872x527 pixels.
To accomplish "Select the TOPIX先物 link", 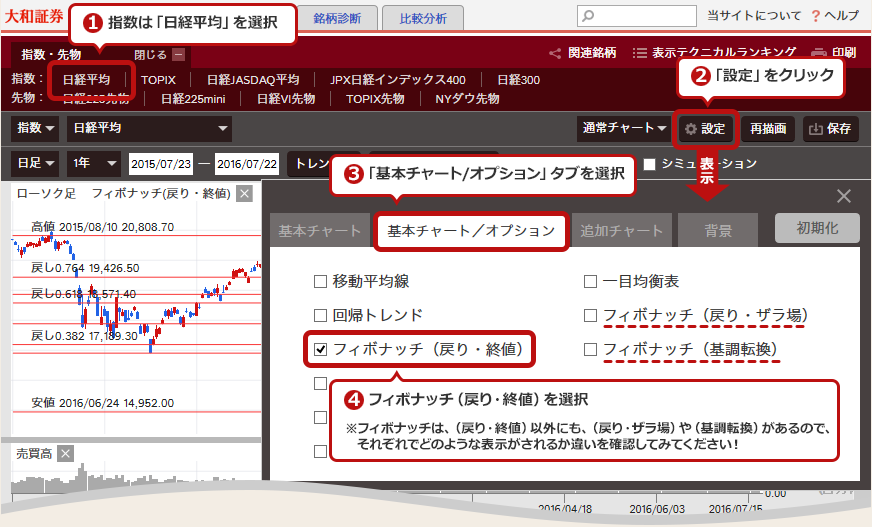I will tap(375, 99).
